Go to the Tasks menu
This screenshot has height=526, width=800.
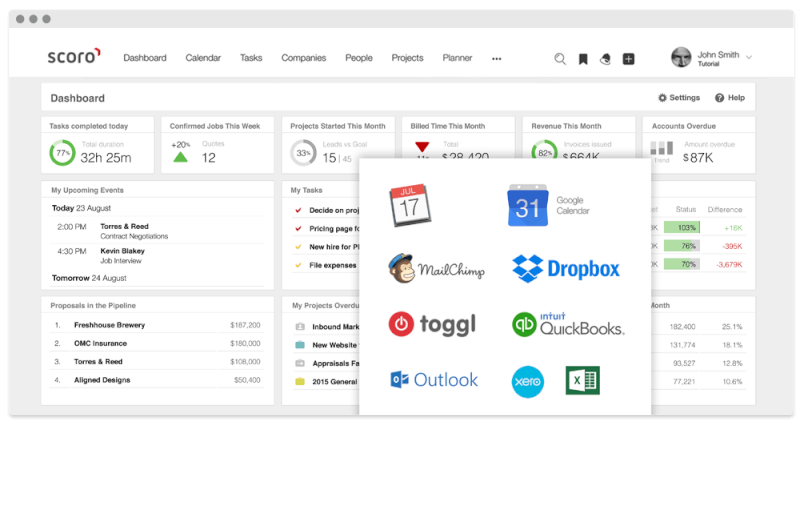click(251, 58)
